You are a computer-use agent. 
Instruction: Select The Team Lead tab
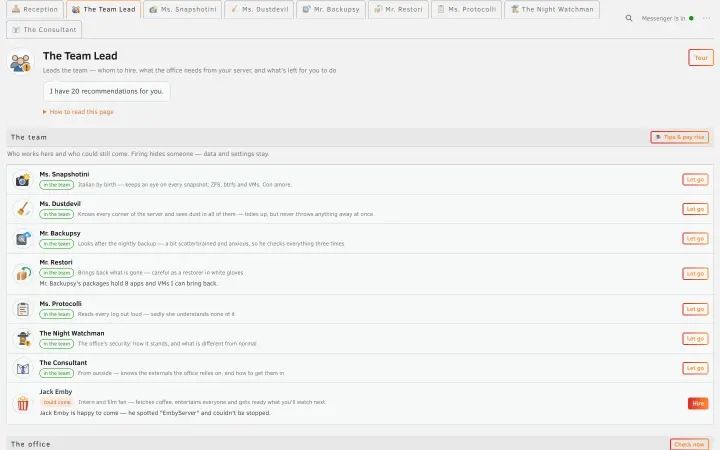103,9
